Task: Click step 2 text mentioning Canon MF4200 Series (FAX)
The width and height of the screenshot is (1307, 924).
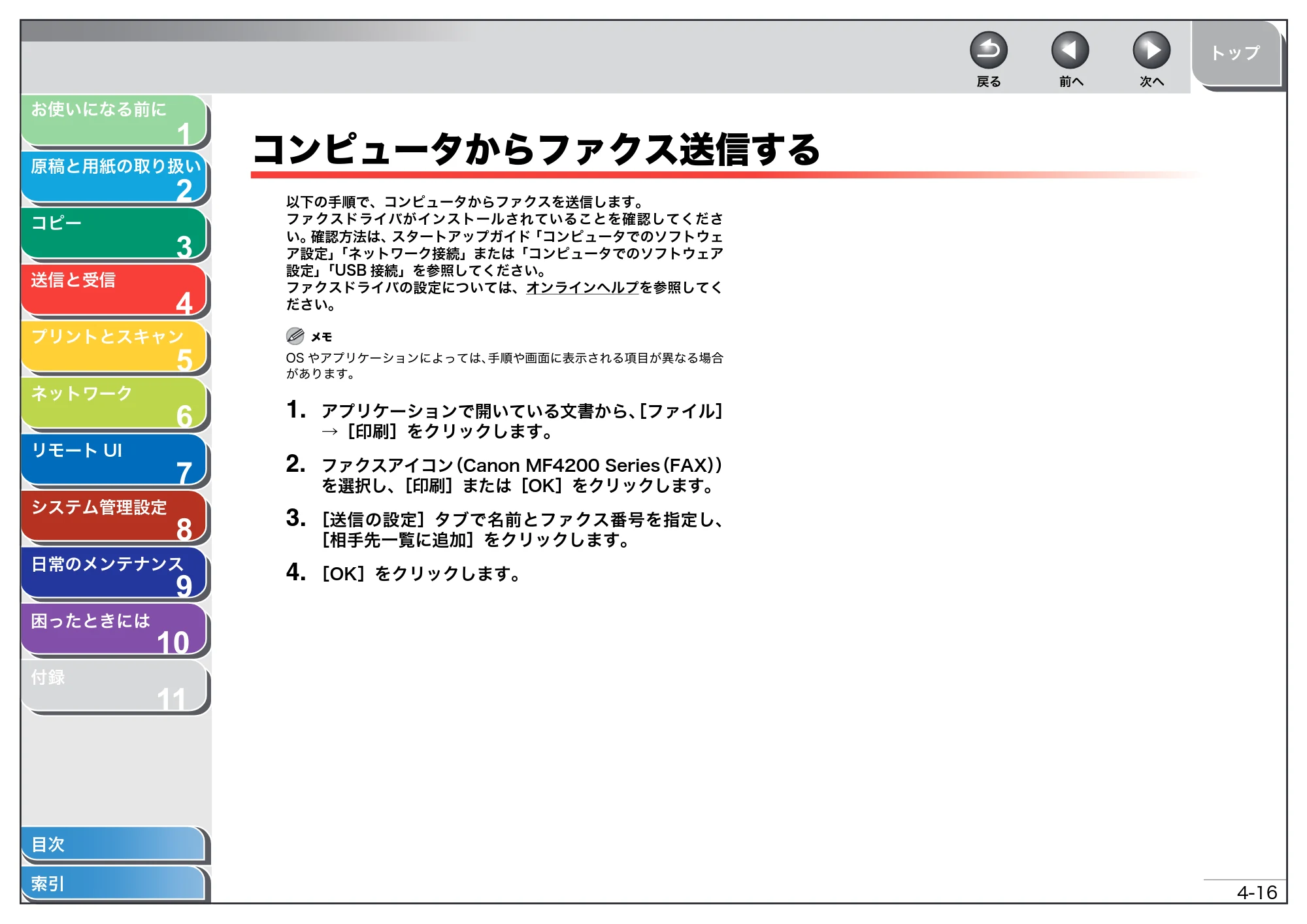Action: pos(521,475)
